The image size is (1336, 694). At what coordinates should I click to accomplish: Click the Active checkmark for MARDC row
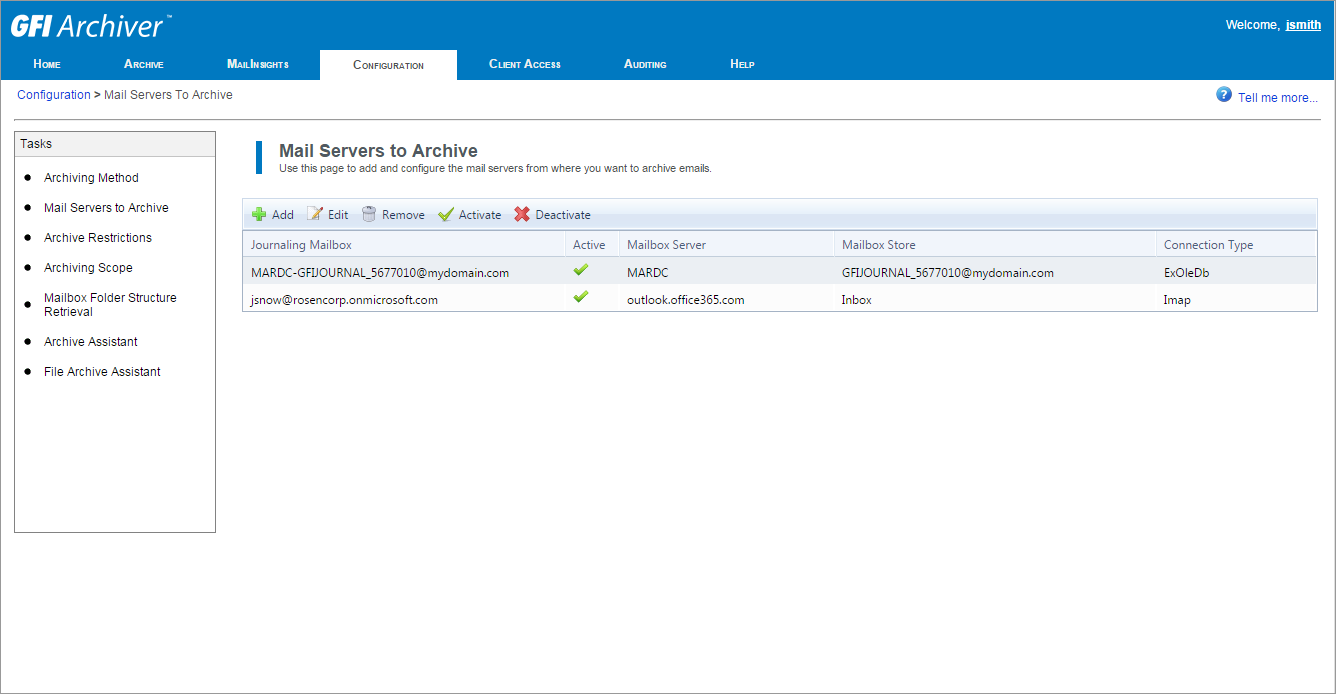(581, 270)
